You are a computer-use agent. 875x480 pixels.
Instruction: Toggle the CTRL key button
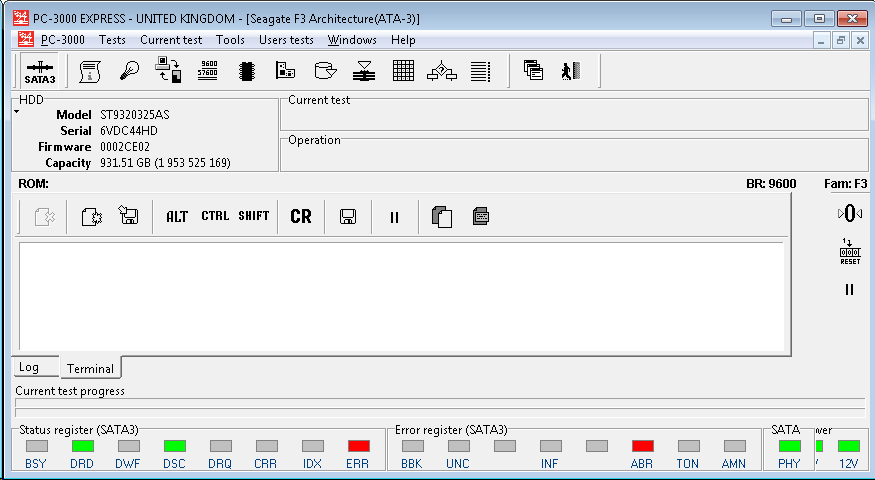(x=215, y=216)
